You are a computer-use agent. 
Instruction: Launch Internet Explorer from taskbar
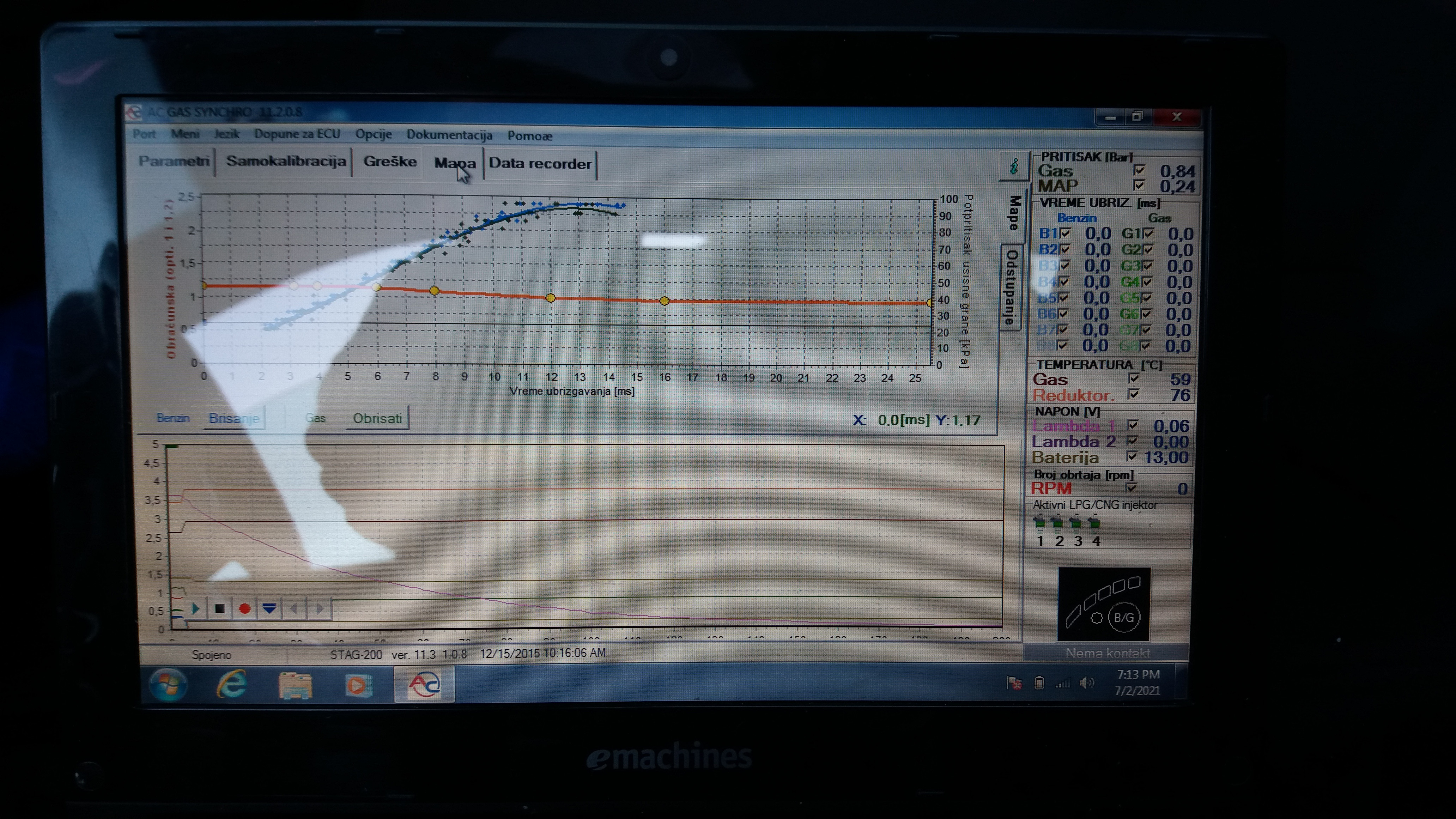pyautogui.click(x=232, y=684)
